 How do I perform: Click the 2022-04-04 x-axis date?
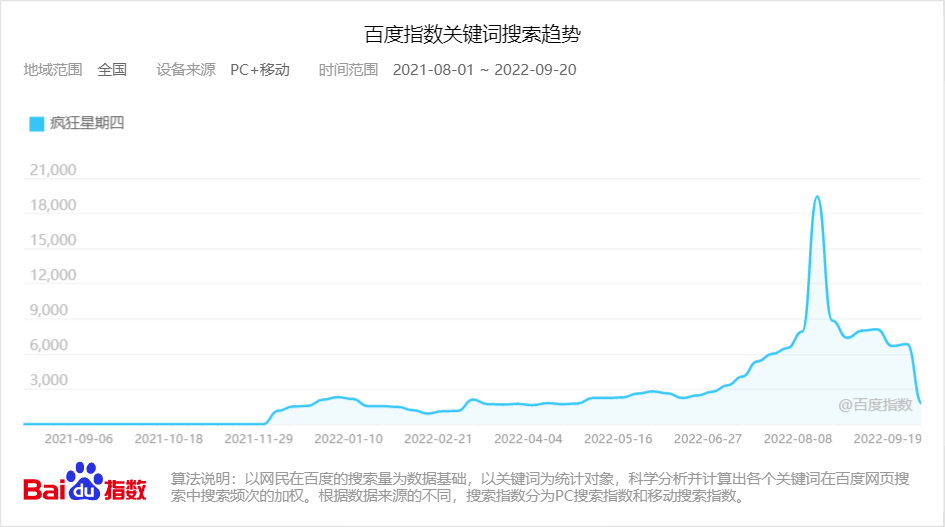(x=528, y=439)
